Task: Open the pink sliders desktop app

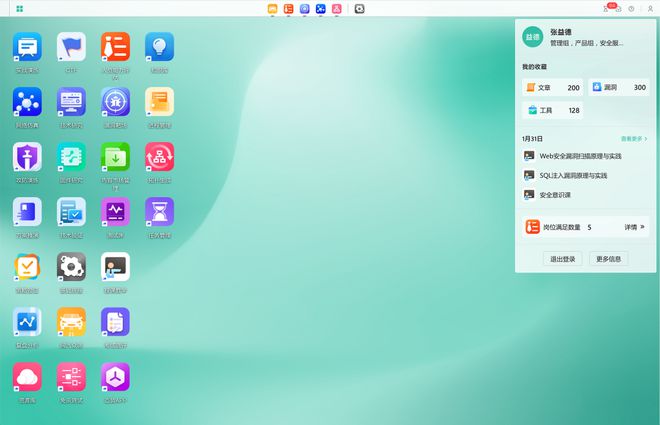Action: [71, 377]
